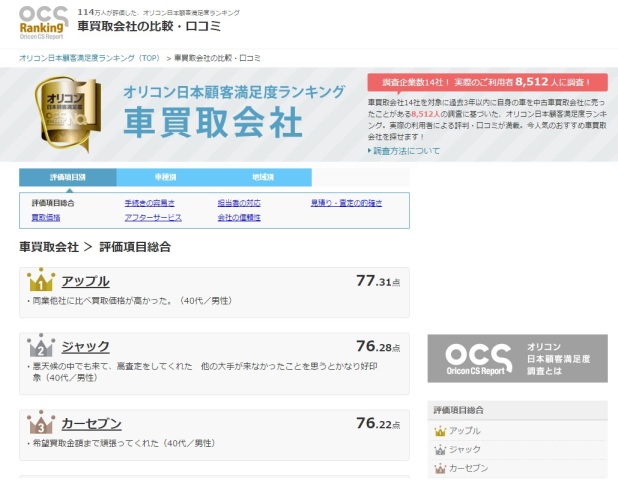
Task: Click the small bronze crown next to カーセブン in the sidebar
Action: [x=440, y=467]
